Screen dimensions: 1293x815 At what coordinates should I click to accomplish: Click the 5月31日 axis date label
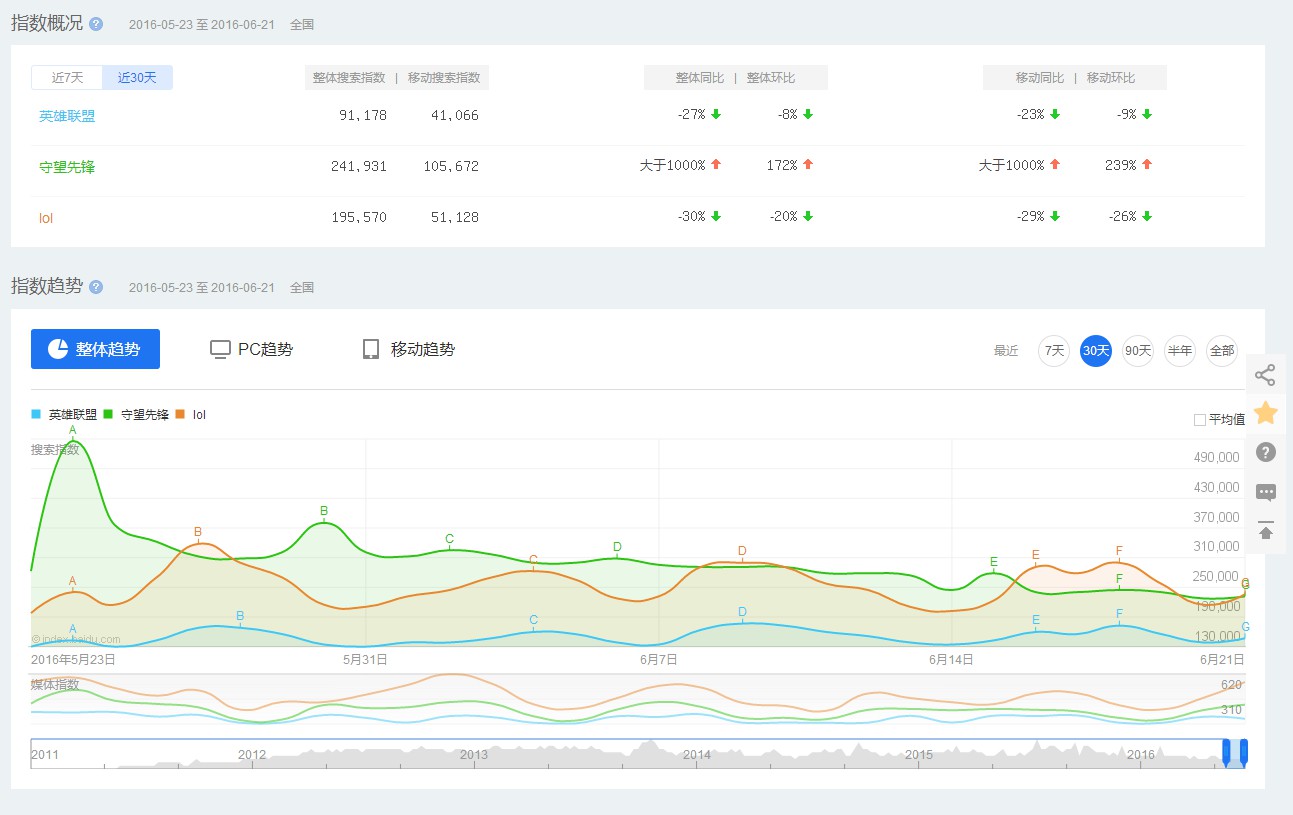[x=365, y=659]
